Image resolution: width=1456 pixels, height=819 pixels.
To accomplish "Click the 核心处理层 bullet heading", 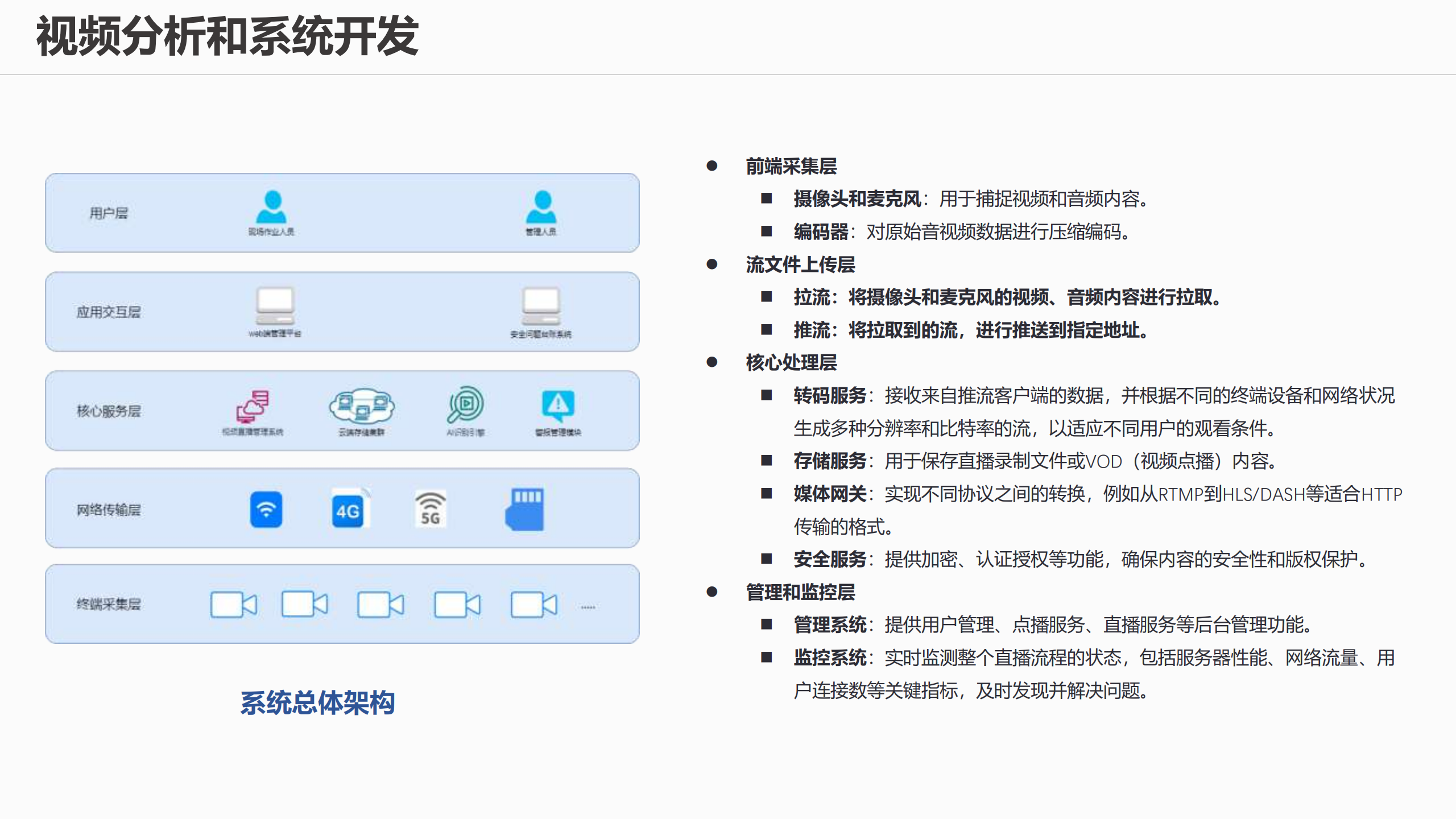I will pyautogui.click(x=791, y=362).
